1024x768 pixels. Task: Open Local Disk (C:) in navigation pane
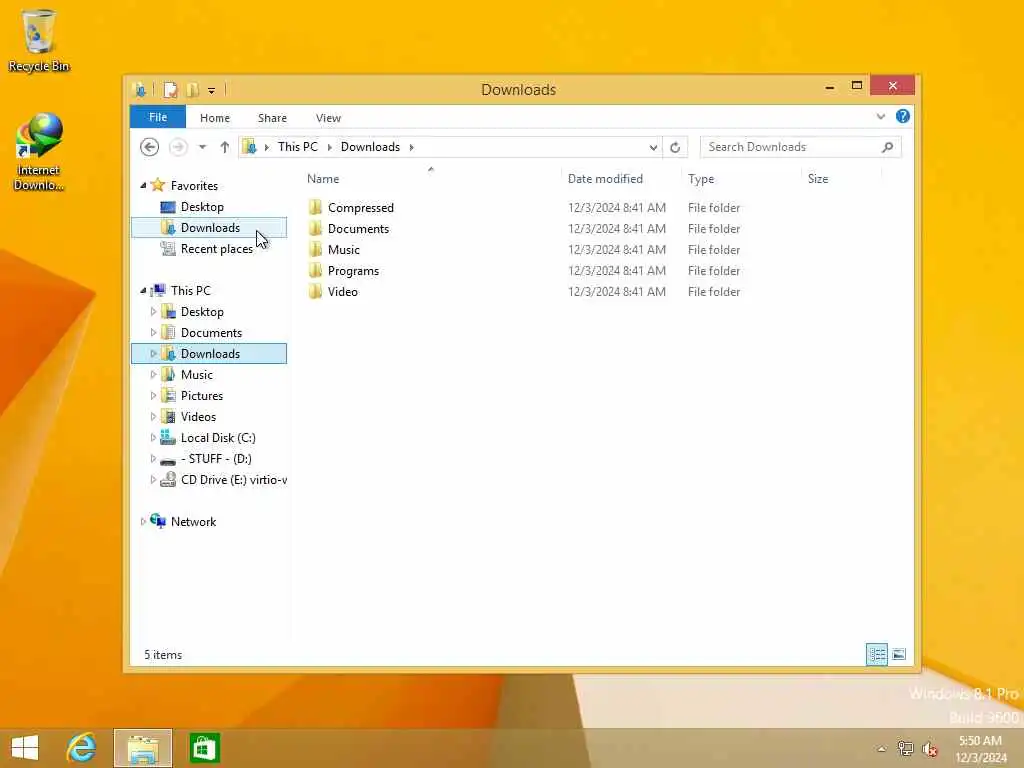point(217,438)
